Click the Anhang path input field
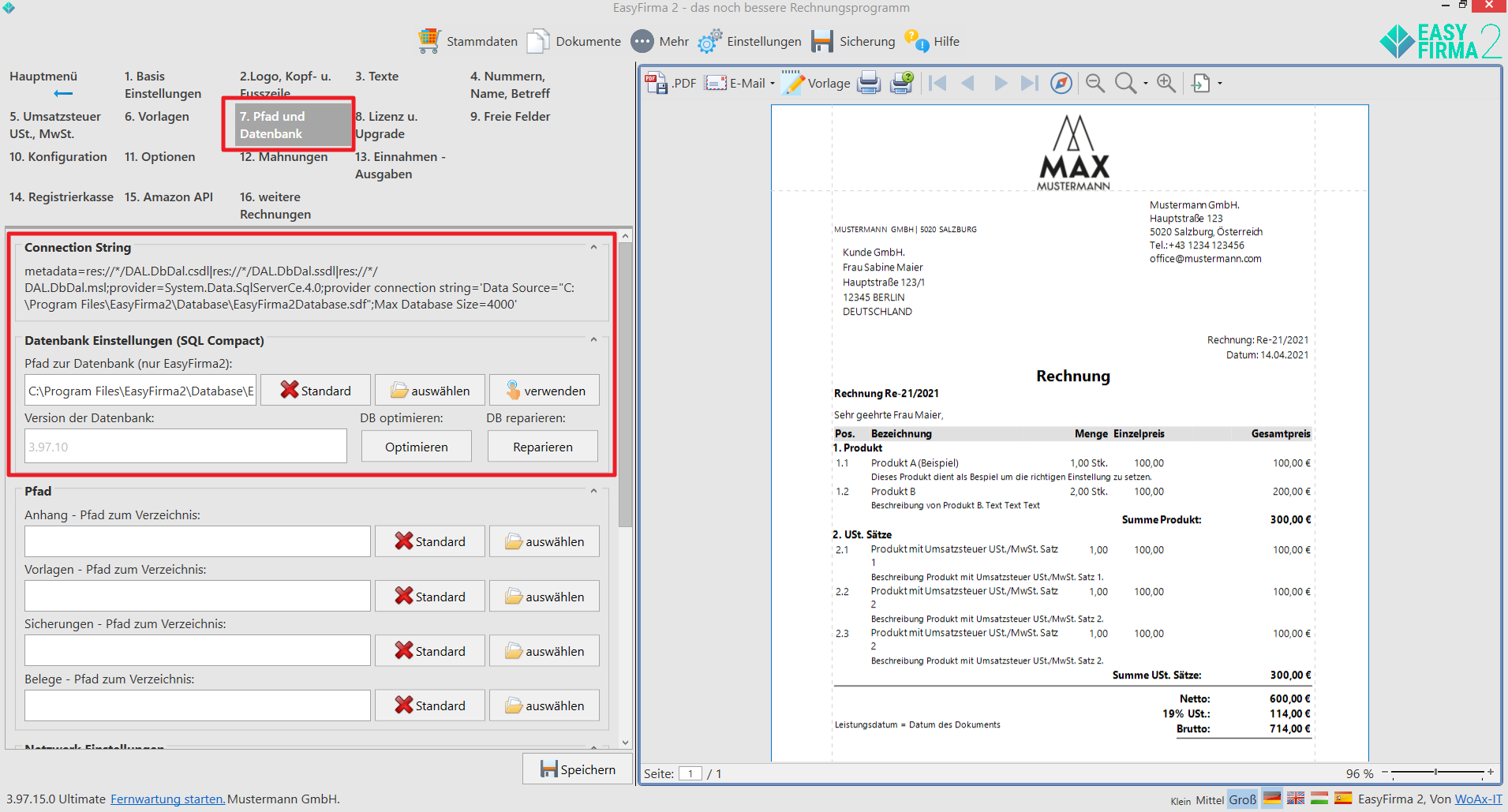Screen dimensions: 1508x812 pos(197,541)
